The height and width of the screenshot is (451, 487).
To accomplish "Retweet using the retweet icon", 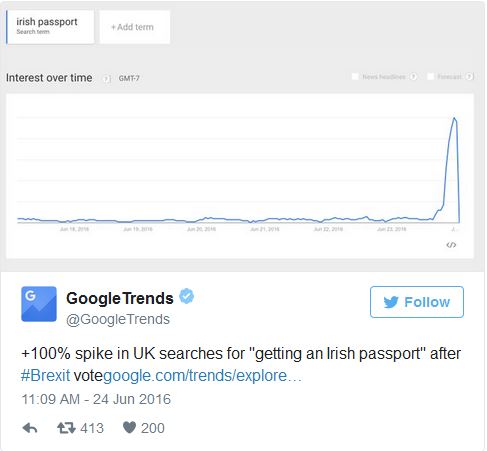I will pos(66,428).
